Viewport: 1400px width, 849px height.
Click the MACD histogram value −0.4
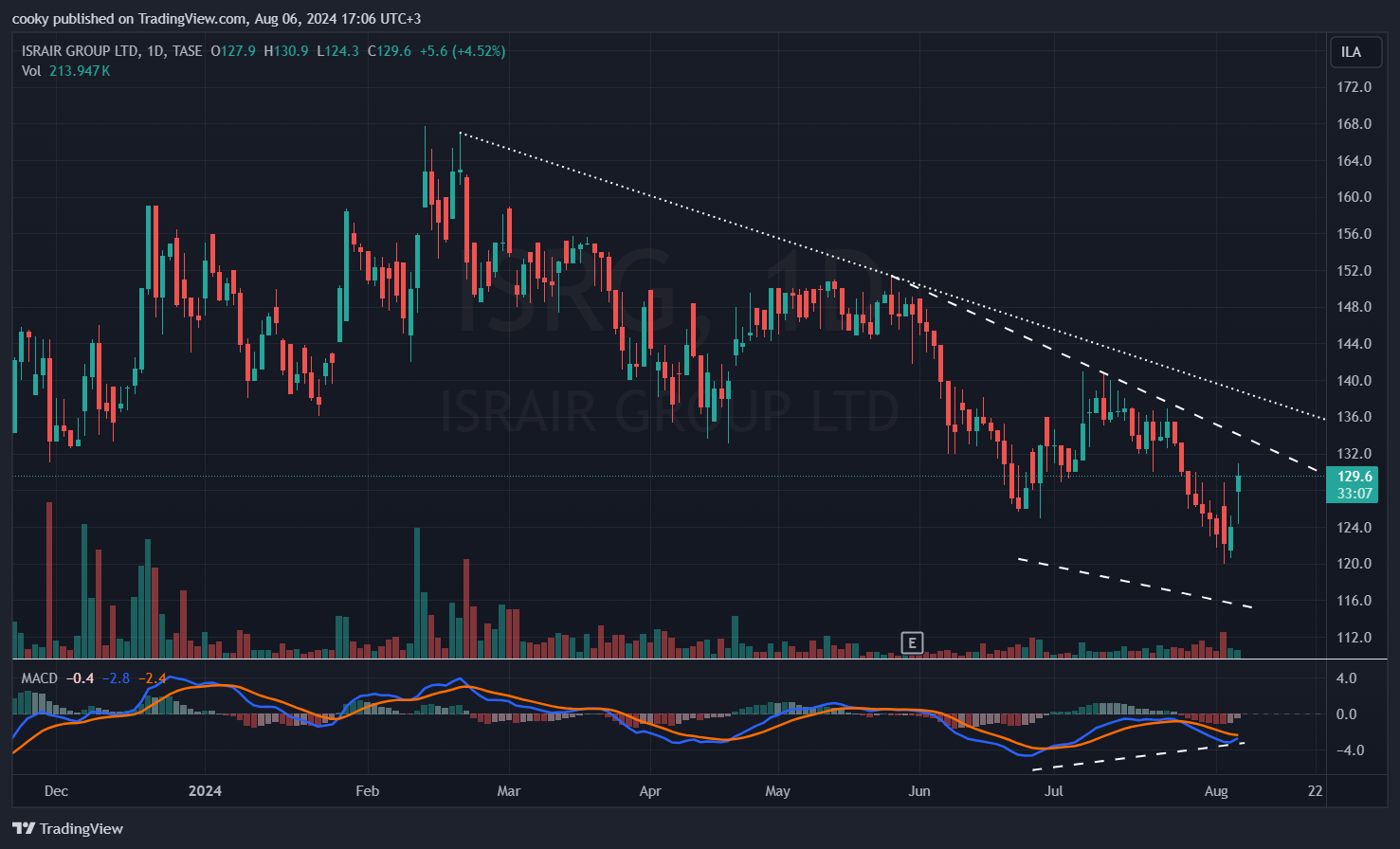[x=81, y=678]
